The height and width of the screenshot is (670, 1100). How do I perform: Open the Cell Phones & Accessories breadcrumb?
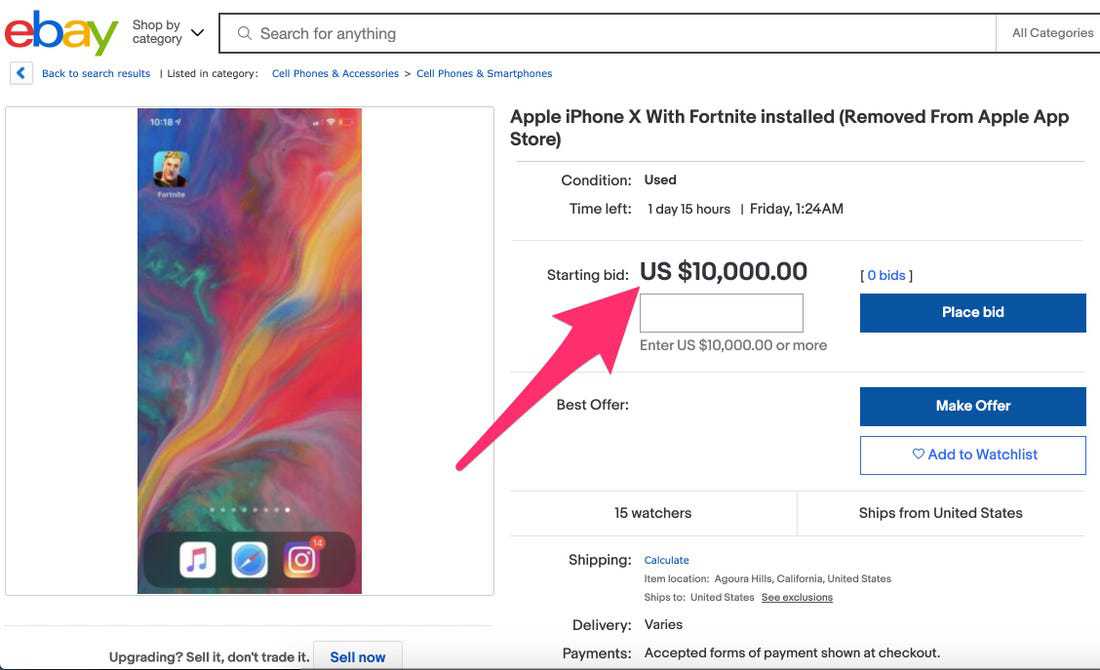point(335,73)
